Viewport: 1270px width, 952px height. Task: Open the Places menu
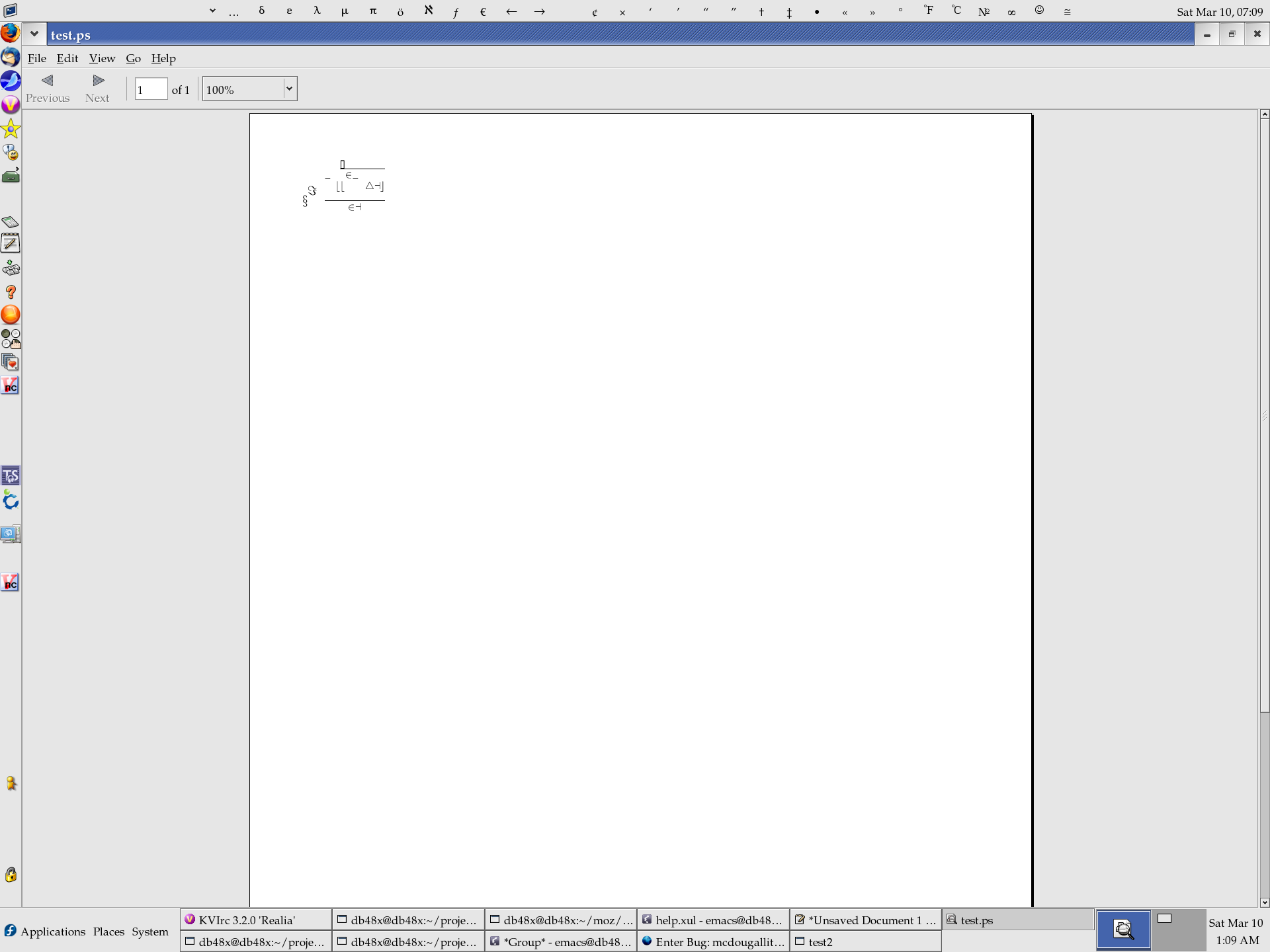[x=108, y=931]
